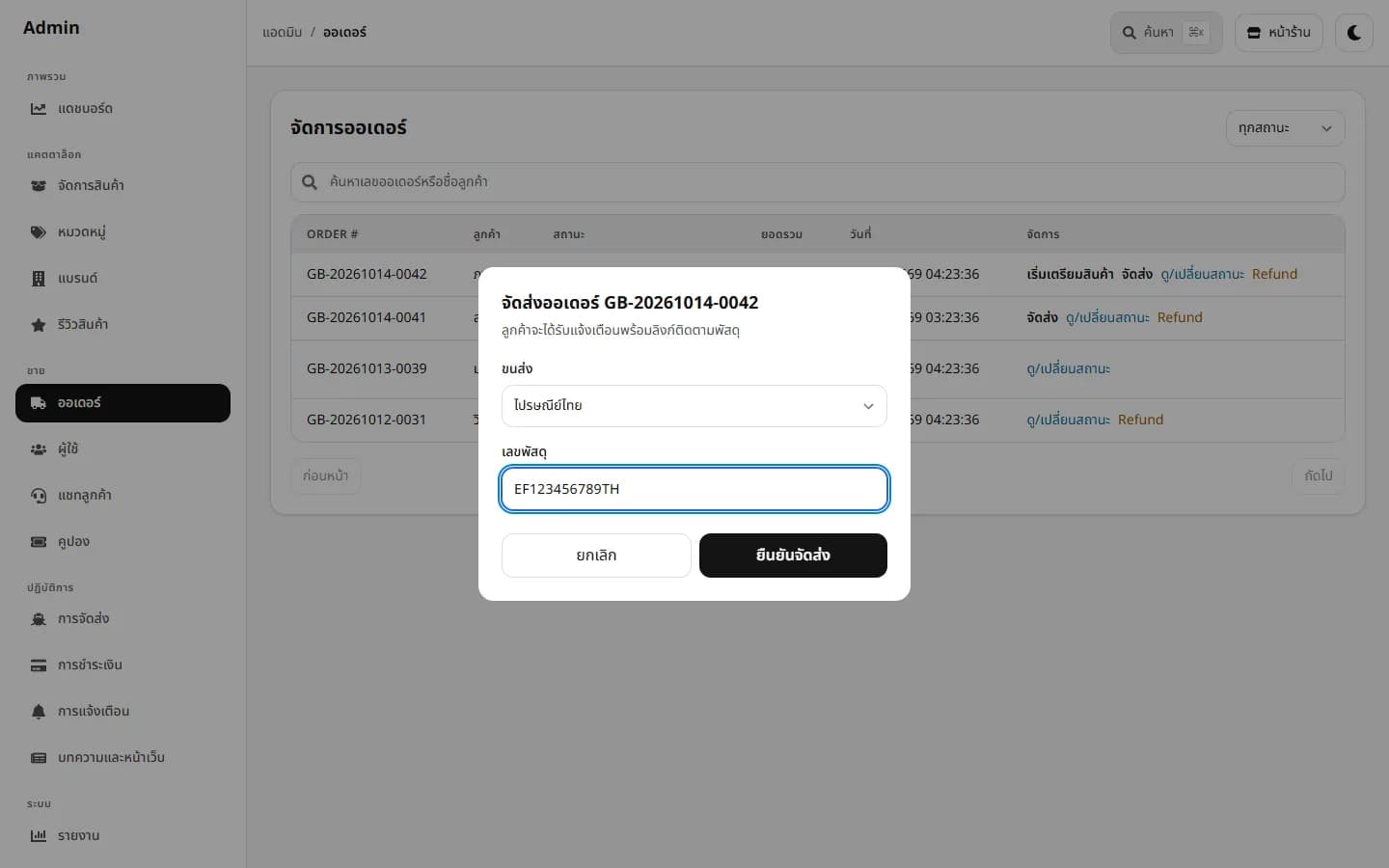Toggle dark mode with the moon icon
The image size is (1389, 868).
(x=1354, y=33)
